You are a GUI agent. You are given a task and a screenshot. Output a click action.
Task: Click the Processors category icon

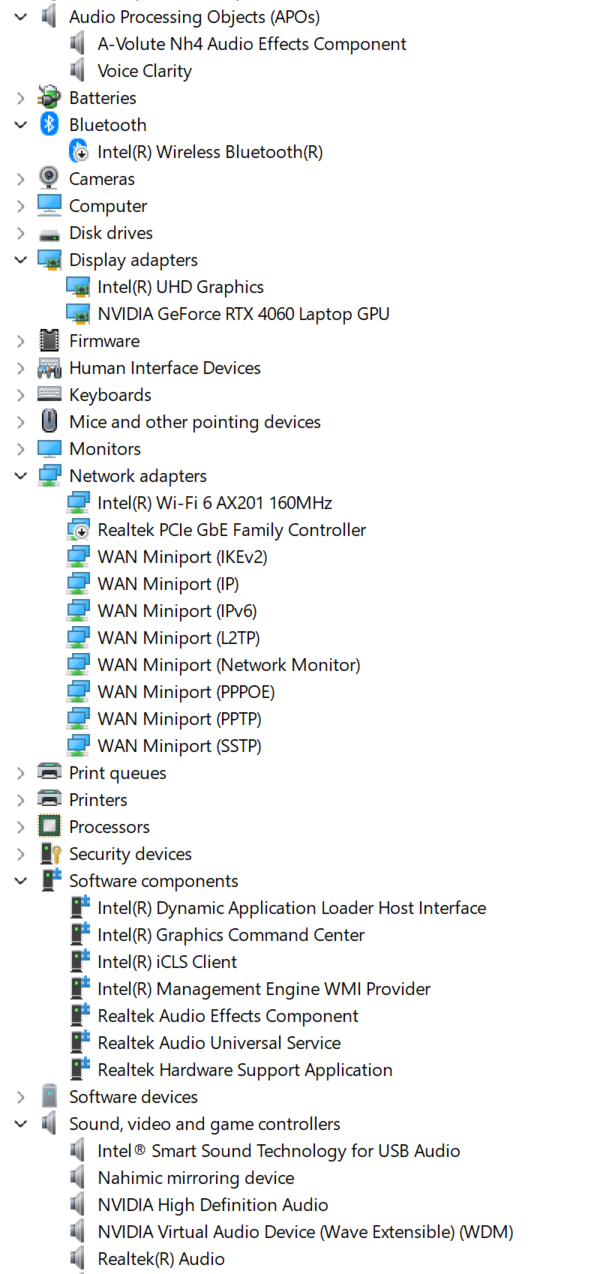click(x=49, y=827)
